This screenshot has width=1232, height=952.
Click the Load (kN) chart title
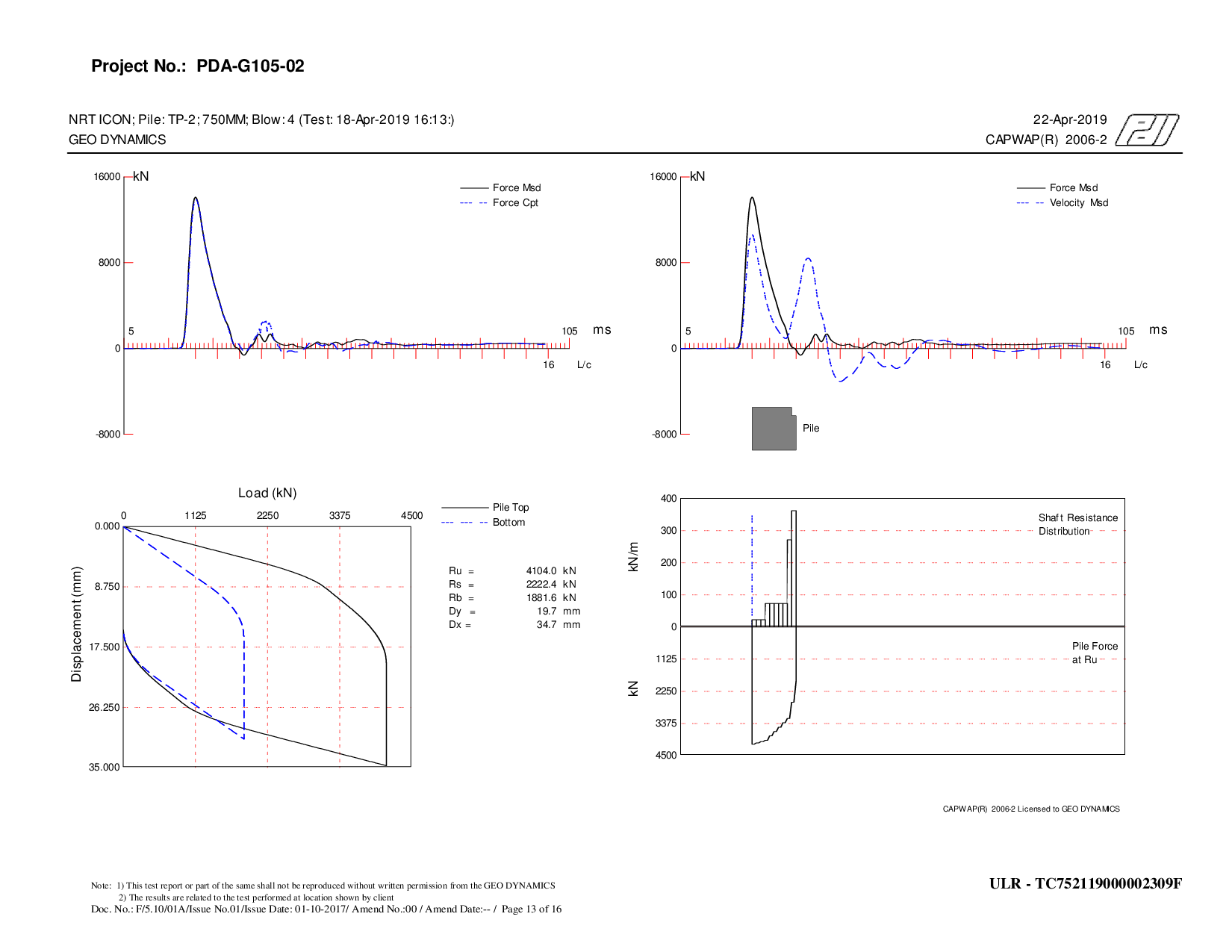coord(267,494)
